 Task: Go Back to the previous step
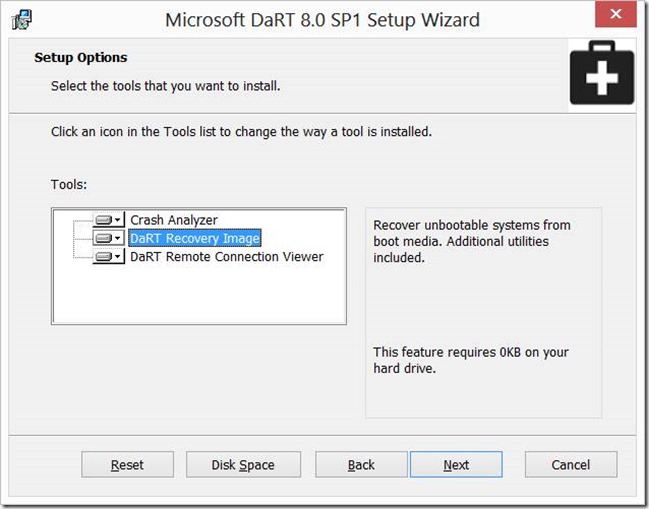coord(361,465)
